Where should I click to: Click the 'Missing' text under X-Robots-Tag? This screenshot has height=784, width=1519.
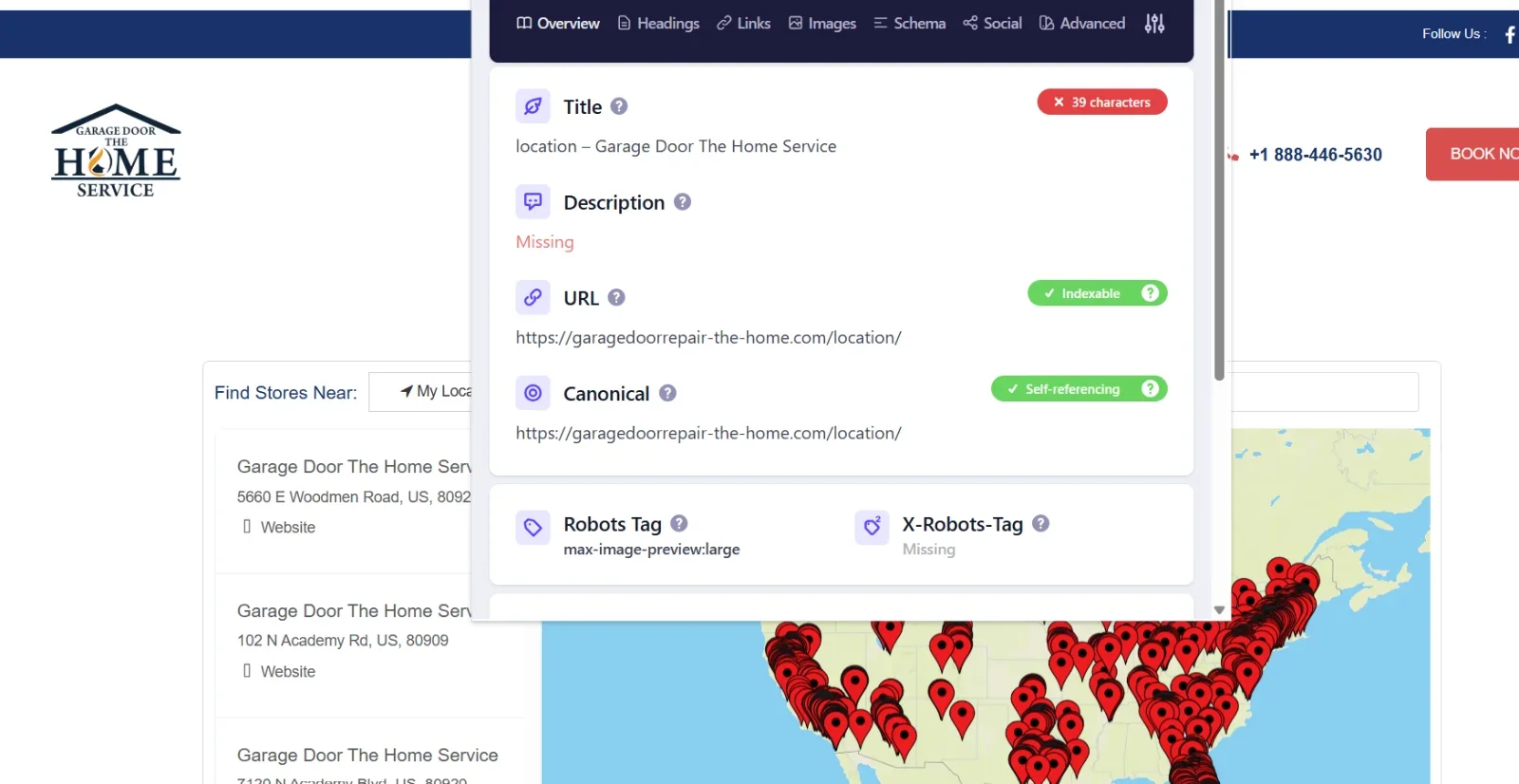pyautogui.click(x=928, y=550)
